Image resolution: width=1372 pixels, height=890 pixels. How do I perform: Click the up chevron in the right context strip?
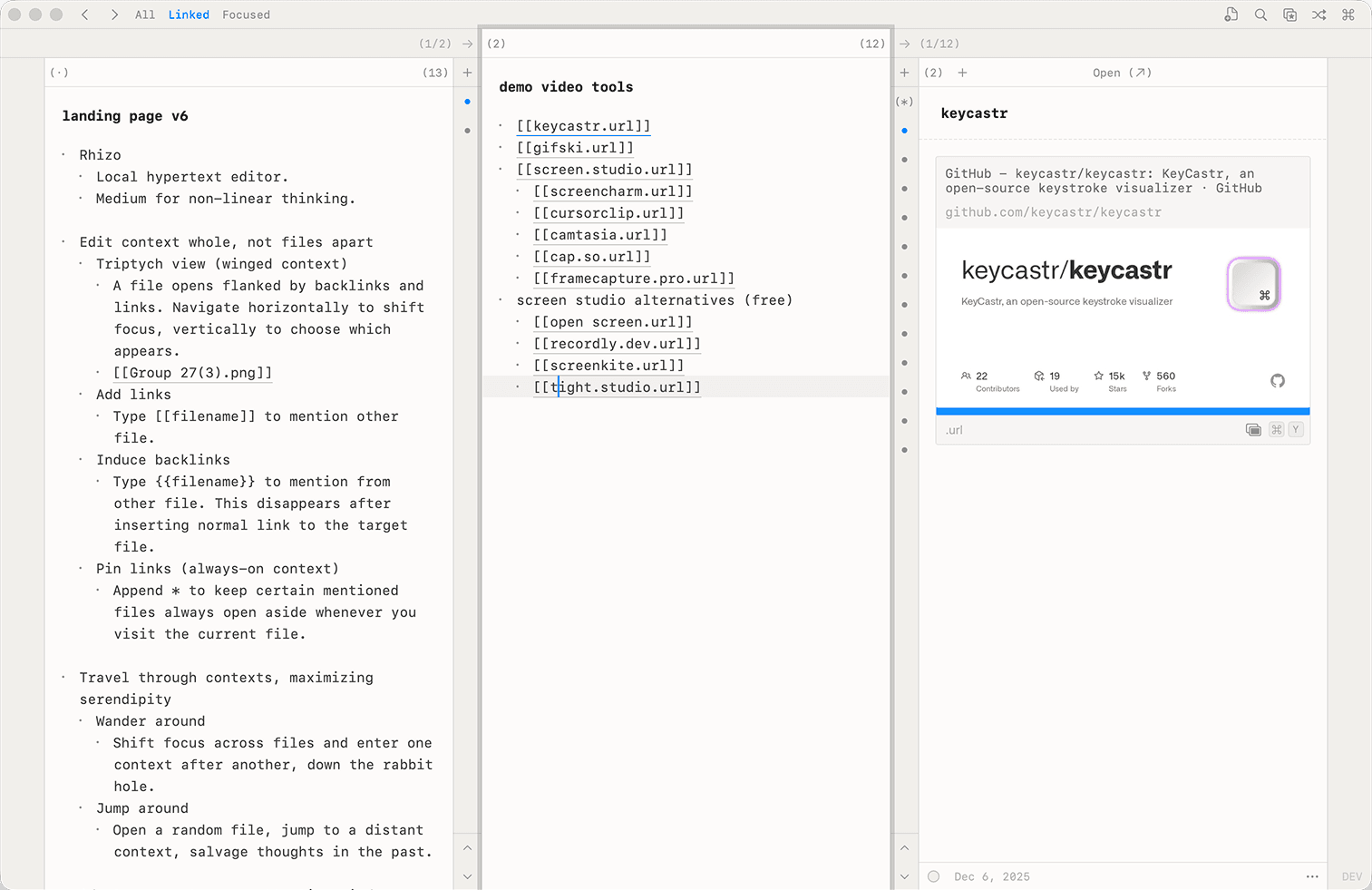[x=904, y=848]
